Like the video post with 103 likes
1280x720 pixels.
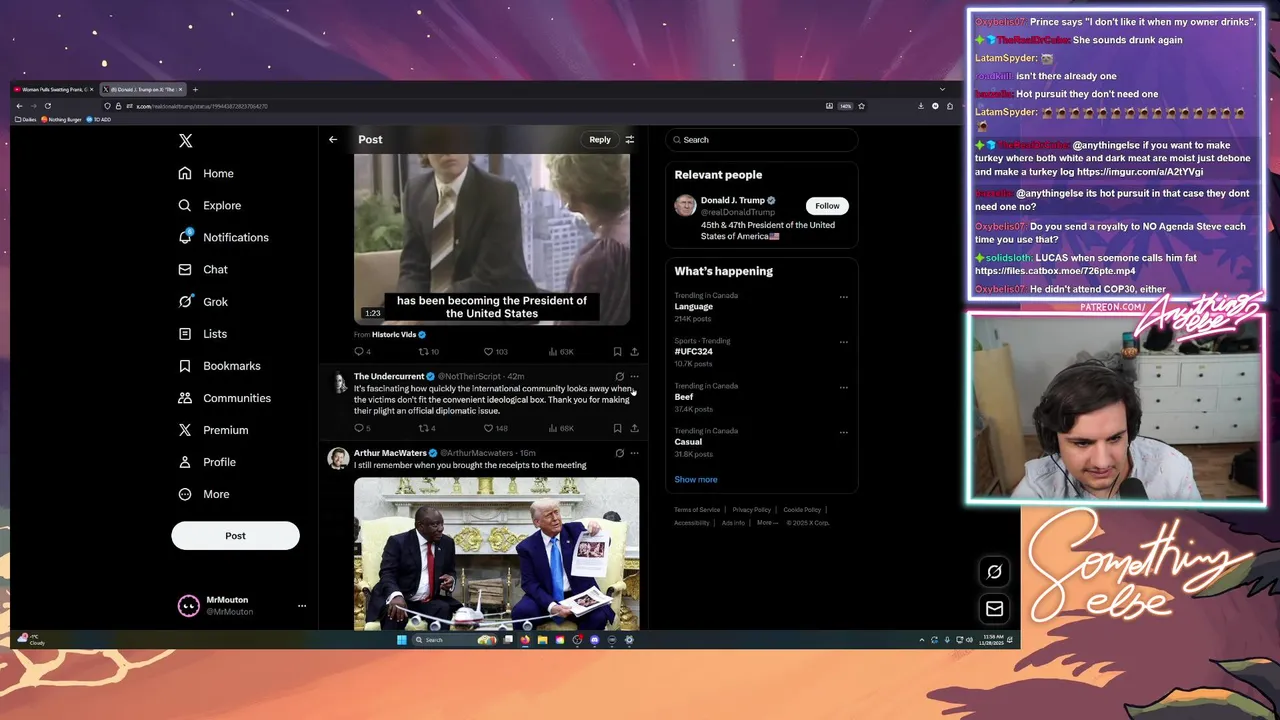point(495,352)
